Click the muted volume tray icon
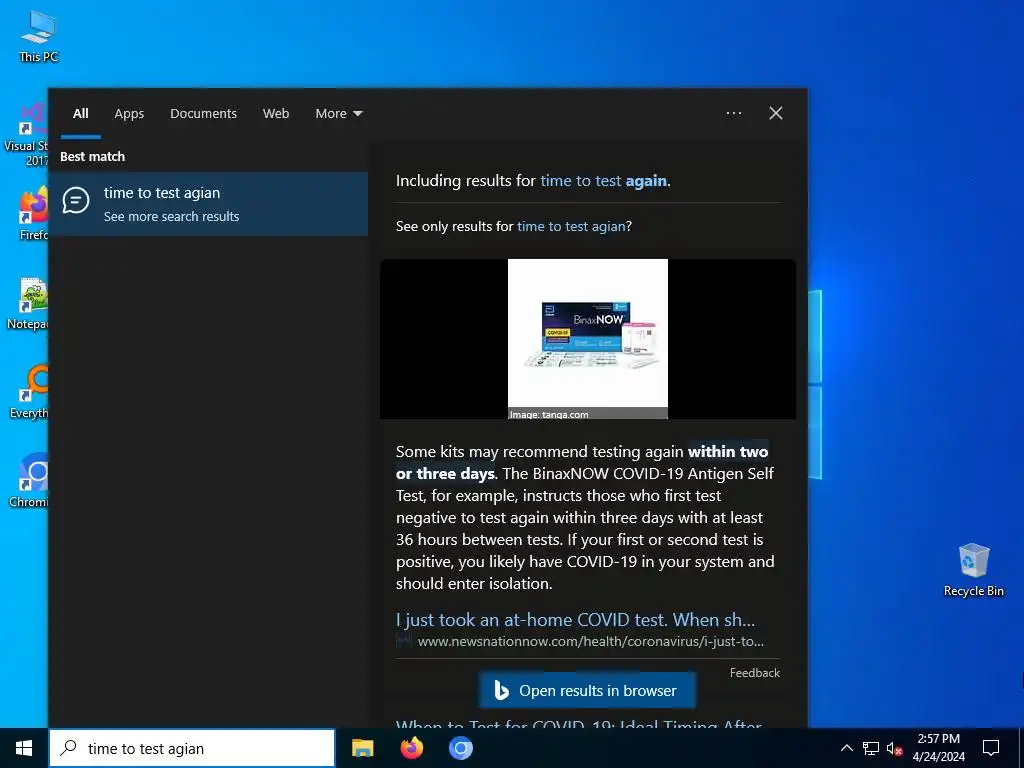The height and width of the screenshot is (768, 1024). pyautogui.click(x=894, y=748)
